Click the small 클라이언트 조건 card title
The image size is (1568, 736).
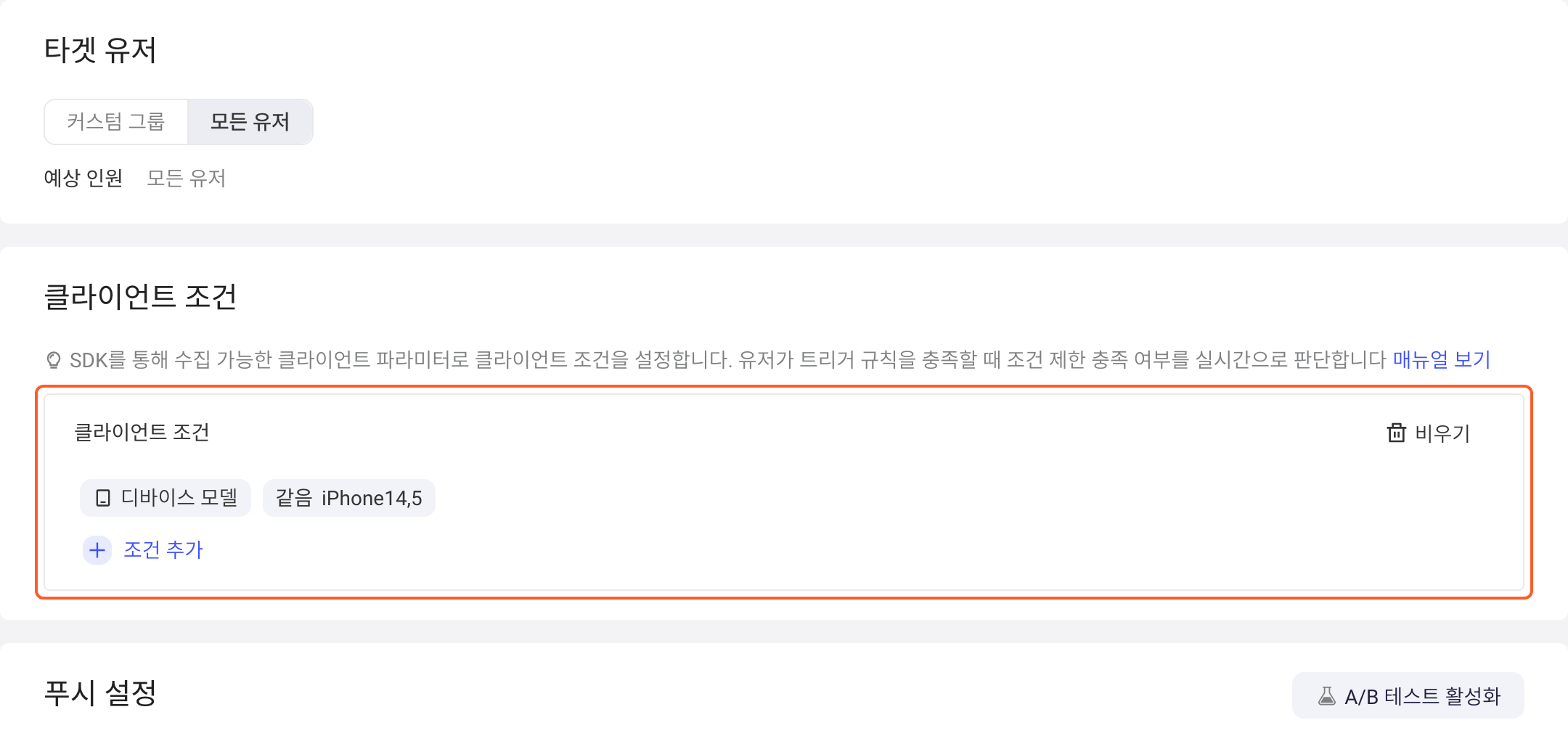click(x=142, y=433)
